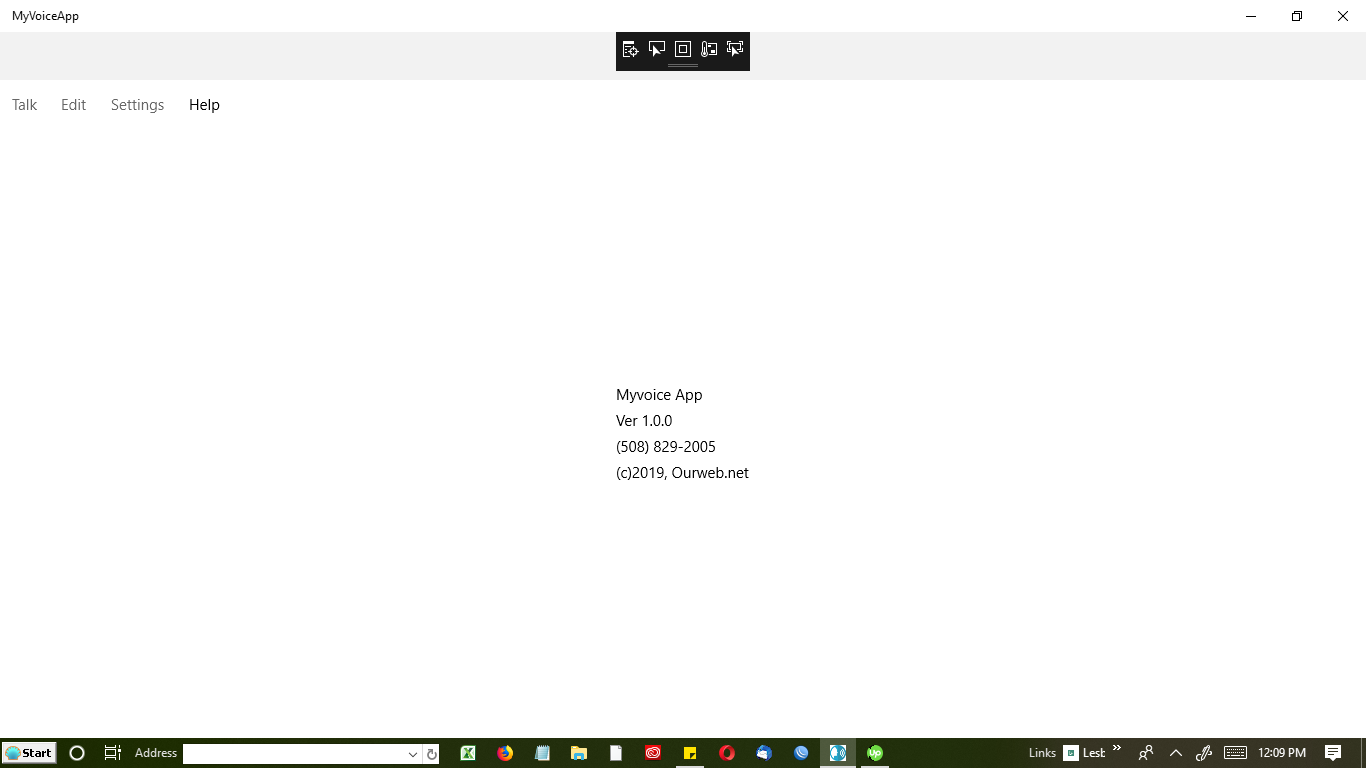Select the screen pointer capture tool
This screenshot has width=1366, height=768.
657,48
